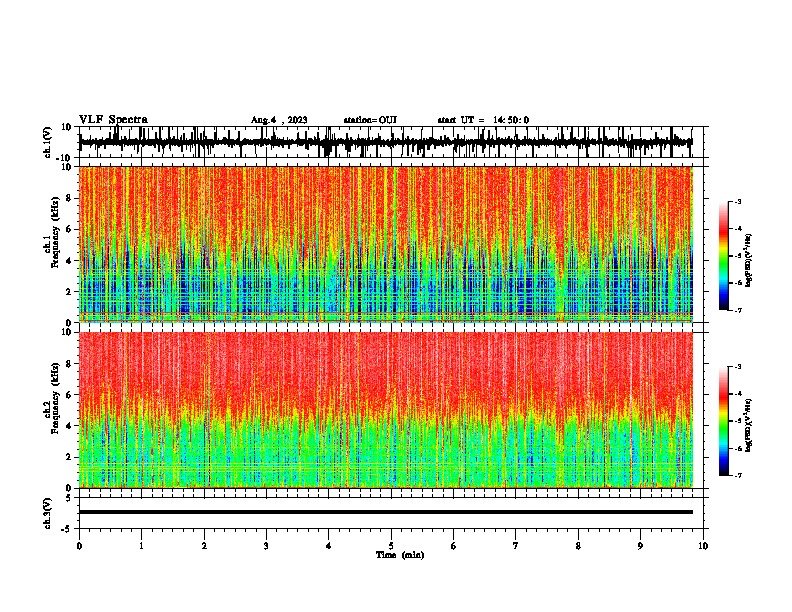This screenshot has height=612, width=792.
Task: Click the ch.2 Frequency (kHz) axis label
Action: [54, 398]
